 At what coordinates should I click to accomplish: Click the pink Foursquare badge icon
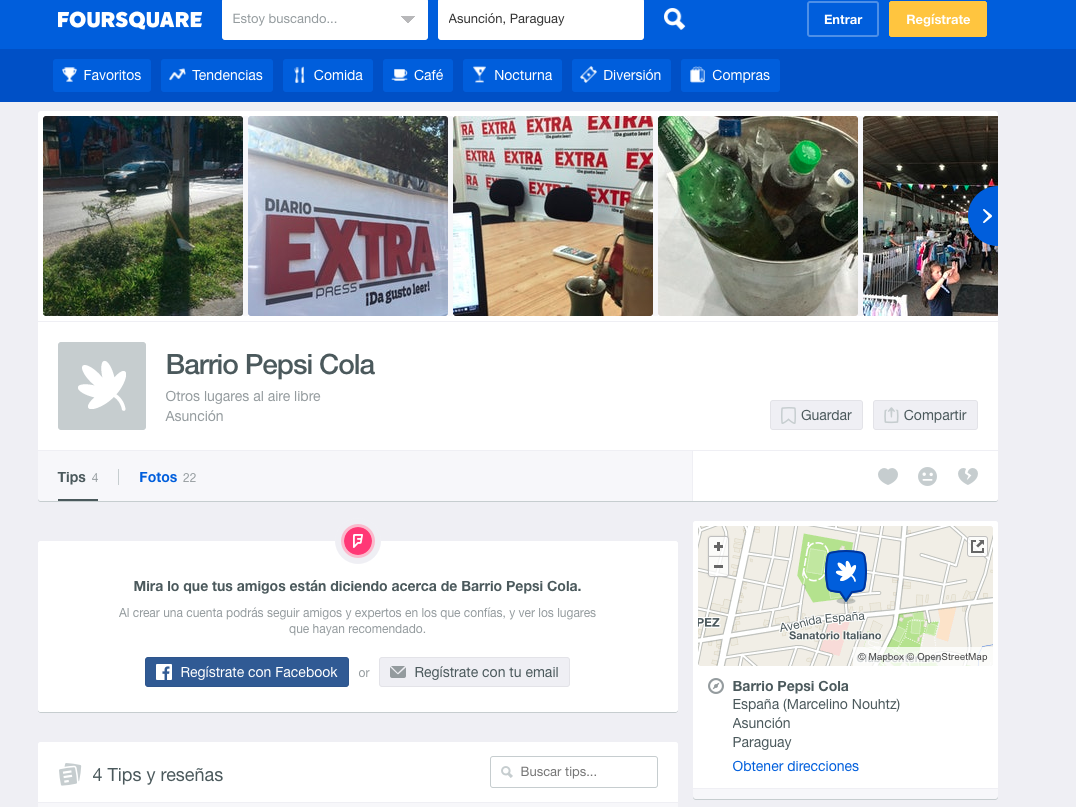[x=358, y=541]
